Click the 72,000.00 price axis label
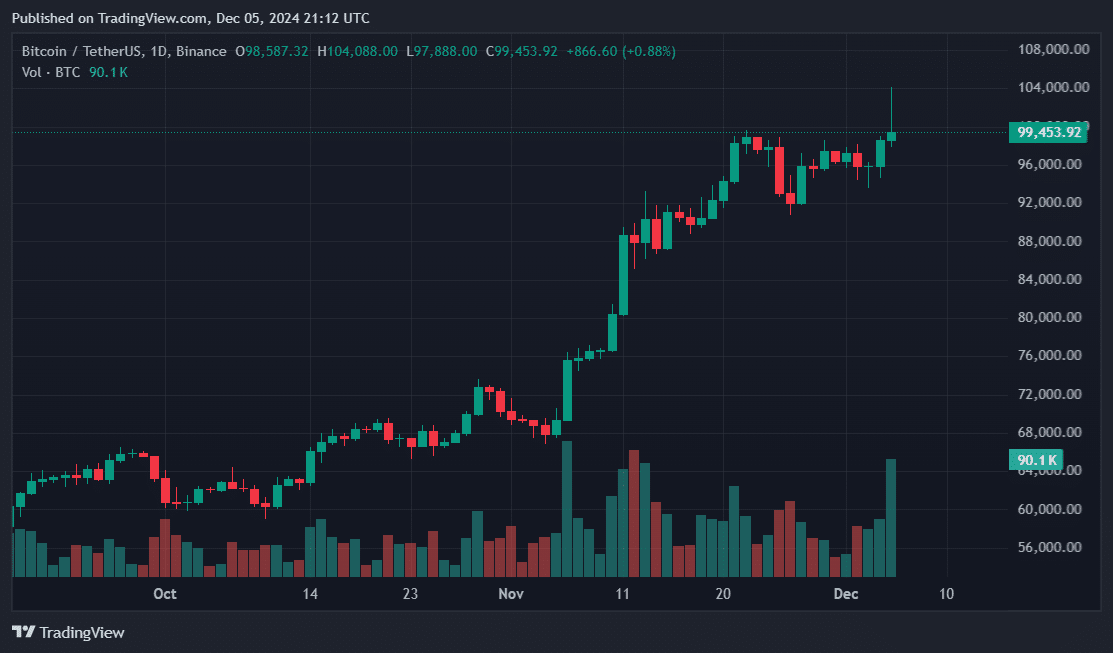 pyautogui.click(x=1050, y=394)
